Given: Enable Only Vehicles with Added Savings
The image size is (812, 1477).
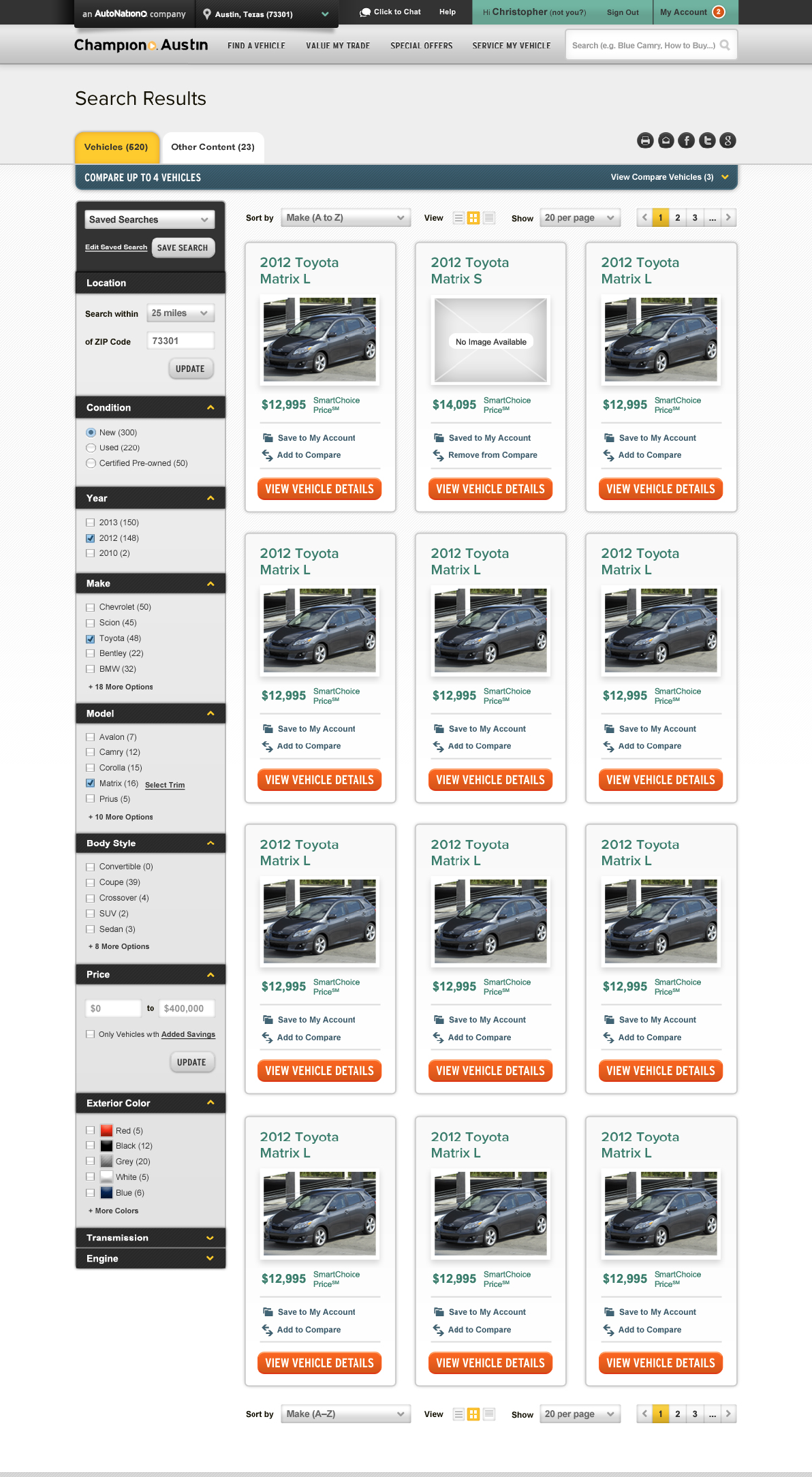Looking at the screenshot, I should [90, 1034].
